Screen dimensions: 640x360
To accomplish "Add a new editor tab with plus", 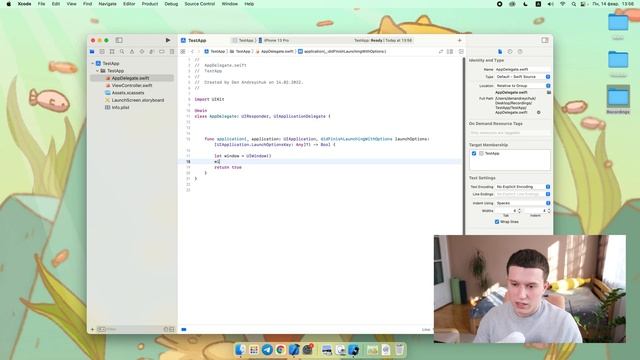I will pyautogui.click(x=459, y=40).
